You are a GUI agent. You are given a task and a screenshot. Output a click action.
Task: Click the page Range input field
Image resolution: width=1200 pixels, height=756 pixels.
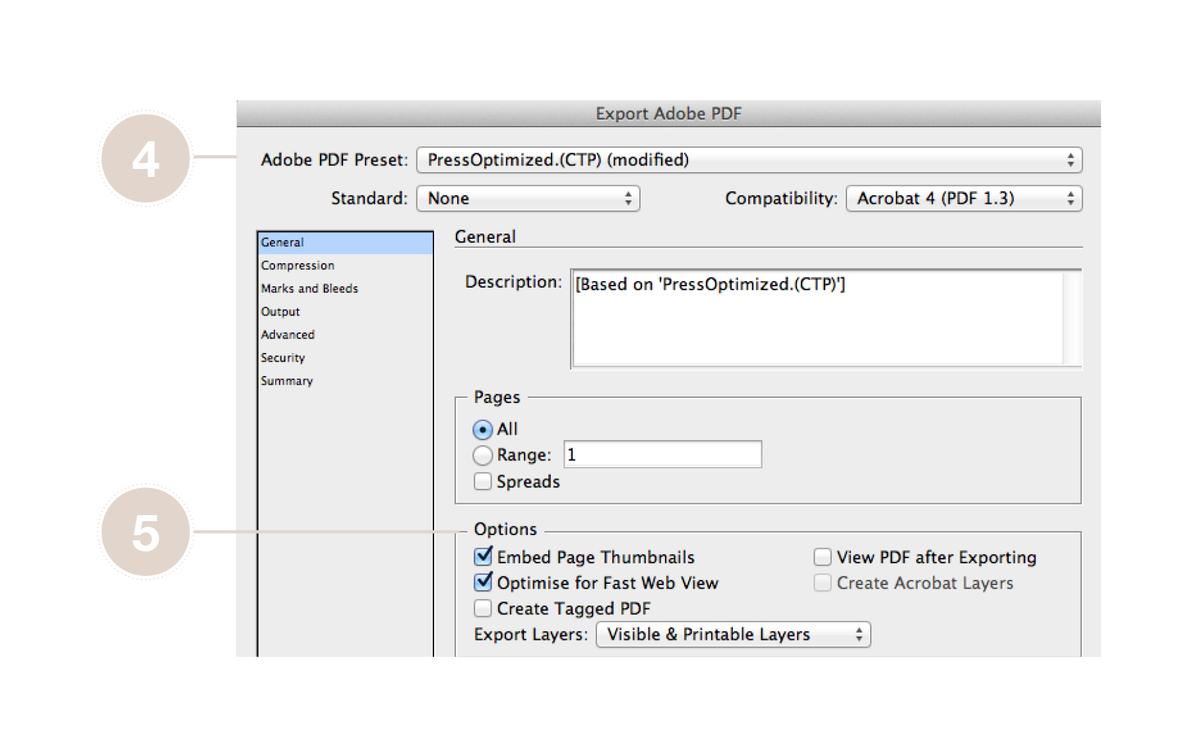663,455
